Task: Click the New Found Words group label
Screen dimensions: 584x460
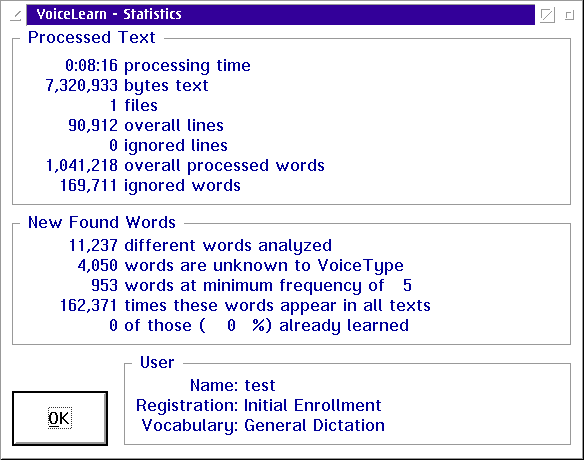Action: (102, 222)
